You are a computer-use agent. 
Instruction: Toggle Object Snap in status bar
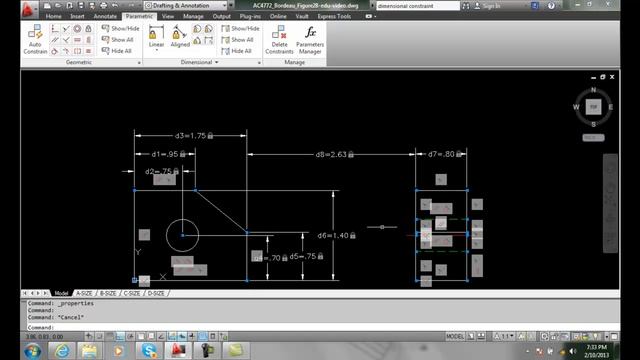(141, 336)
